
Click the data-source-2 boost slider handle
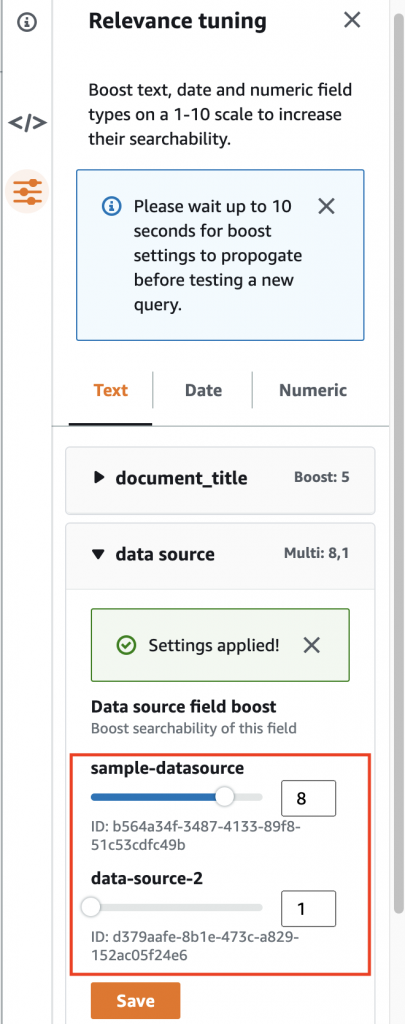click(x=90, y=907)
